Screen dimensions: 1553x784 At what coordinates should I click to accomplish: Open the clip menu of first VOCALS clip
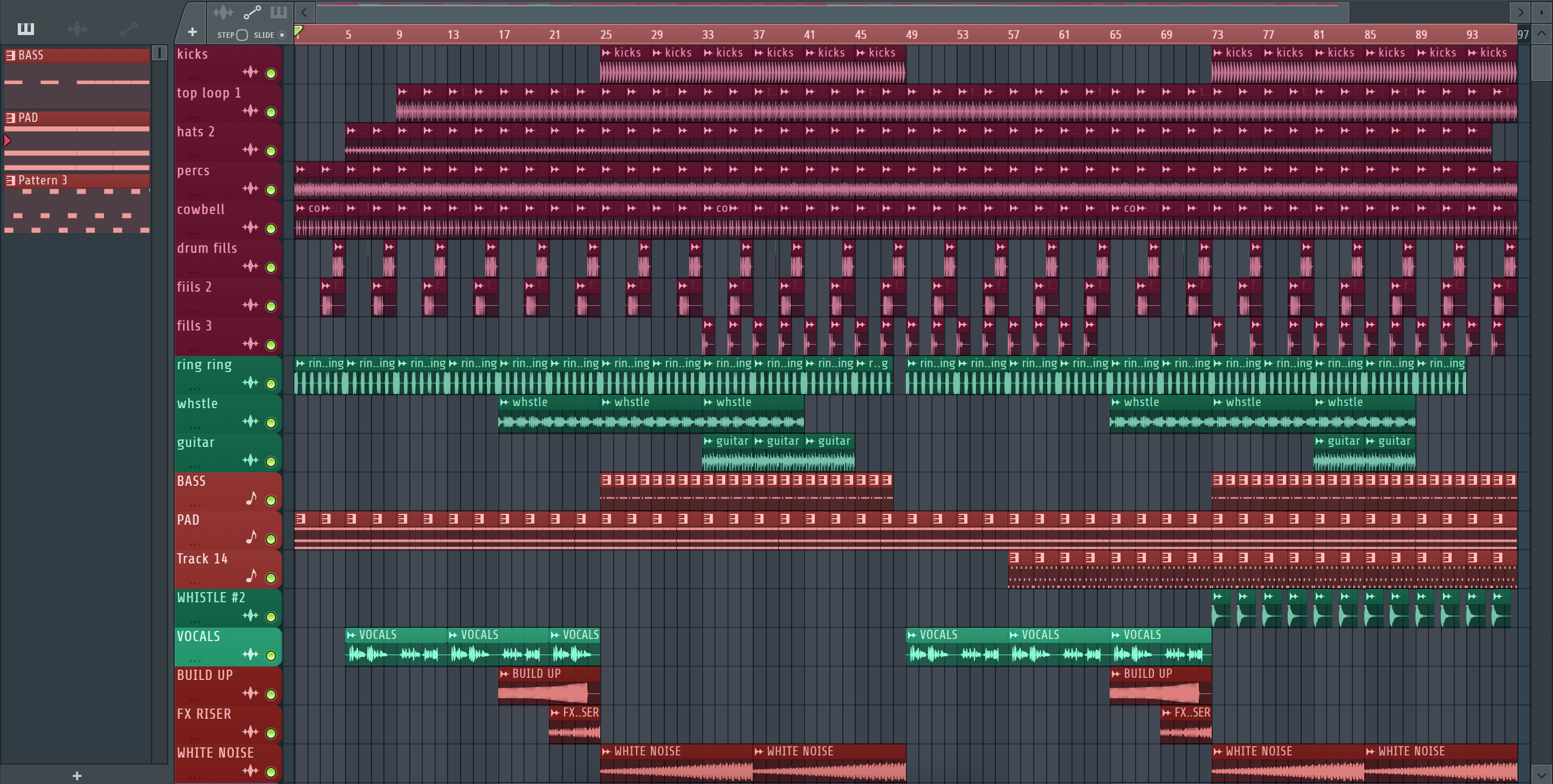point(352,635)
